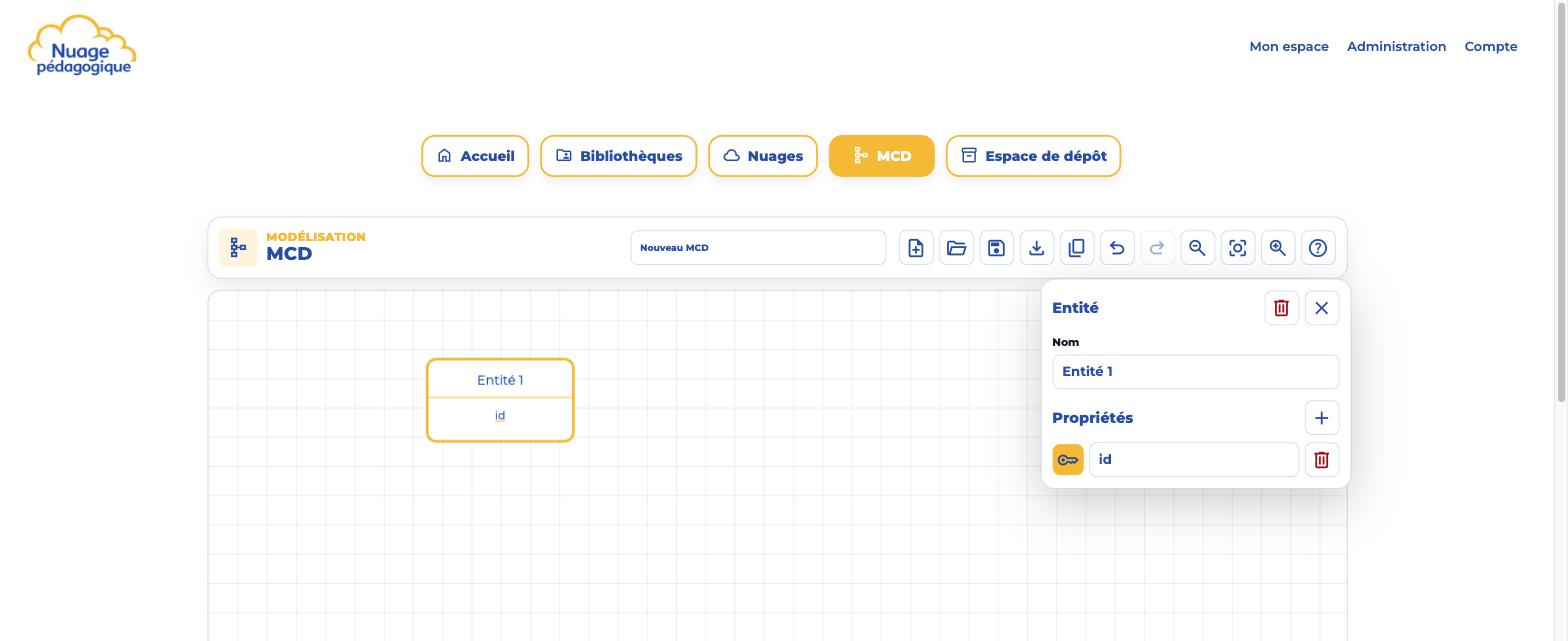Save the current MCD

(996, 248)
